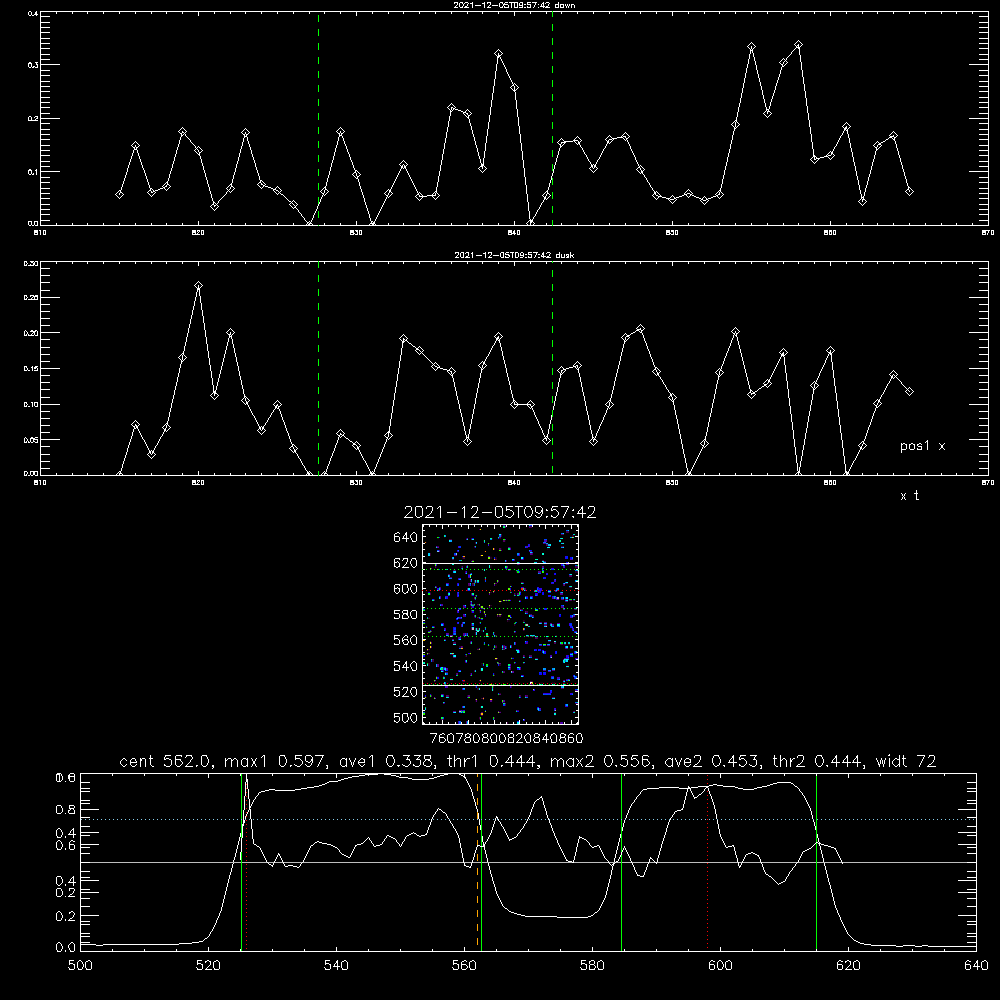Viewport: 1000px width, 1000px height.
Task: Click the 0.8 y-axis label on bottom profile
Action: pos(64,809)
